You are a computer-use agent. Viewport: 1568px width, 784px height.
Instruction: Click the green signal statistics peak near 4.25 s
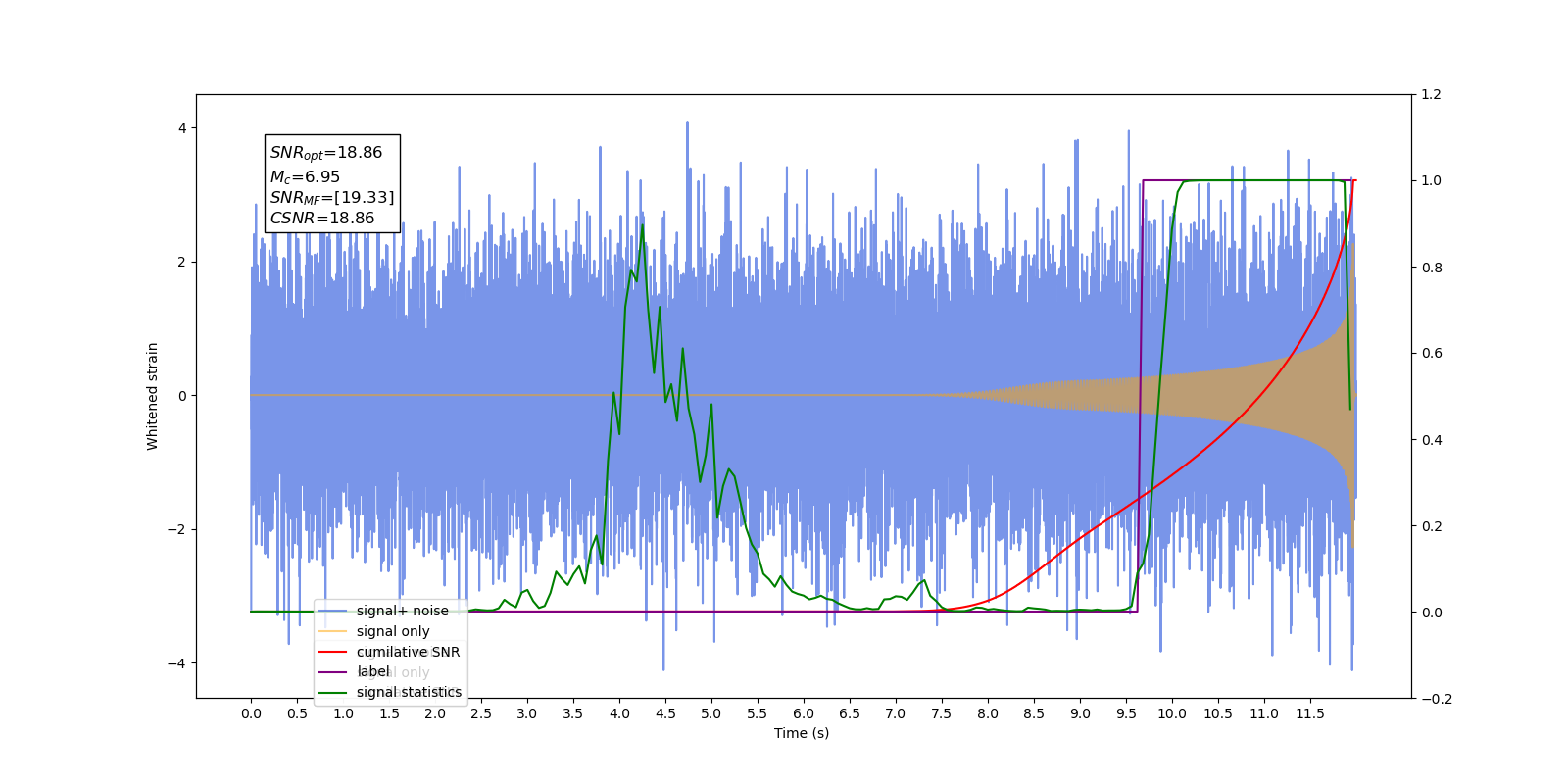[x=643, y=225]
